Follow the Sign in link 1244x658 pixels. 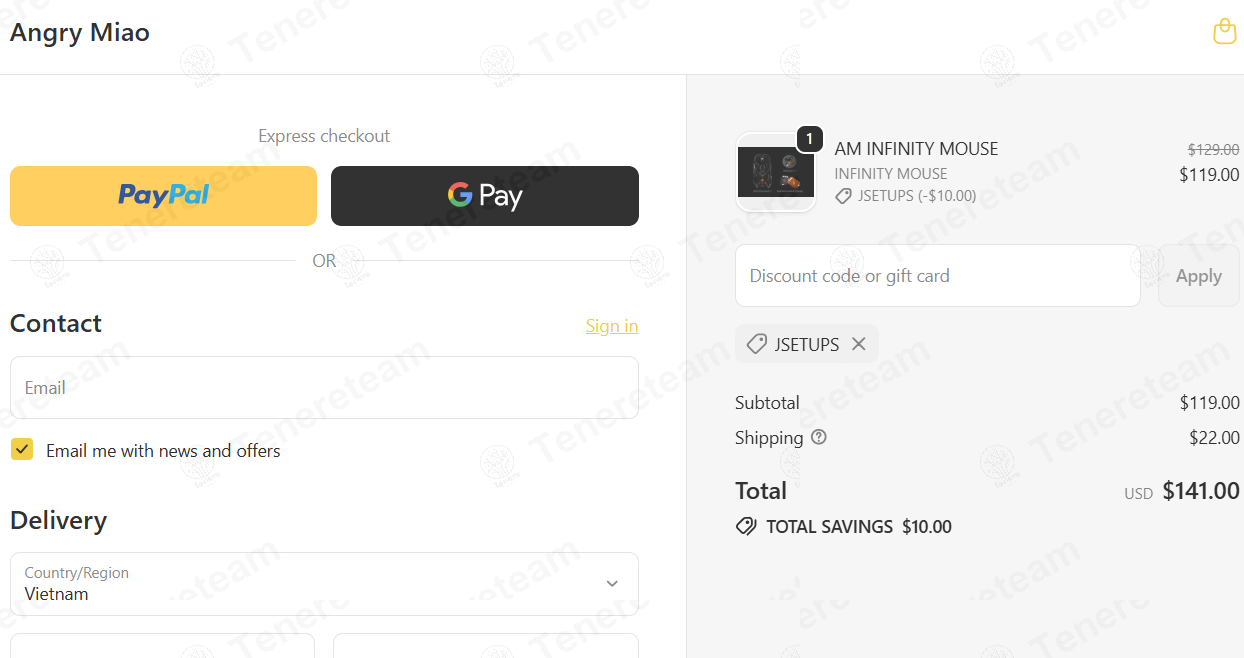click(611, 326)
